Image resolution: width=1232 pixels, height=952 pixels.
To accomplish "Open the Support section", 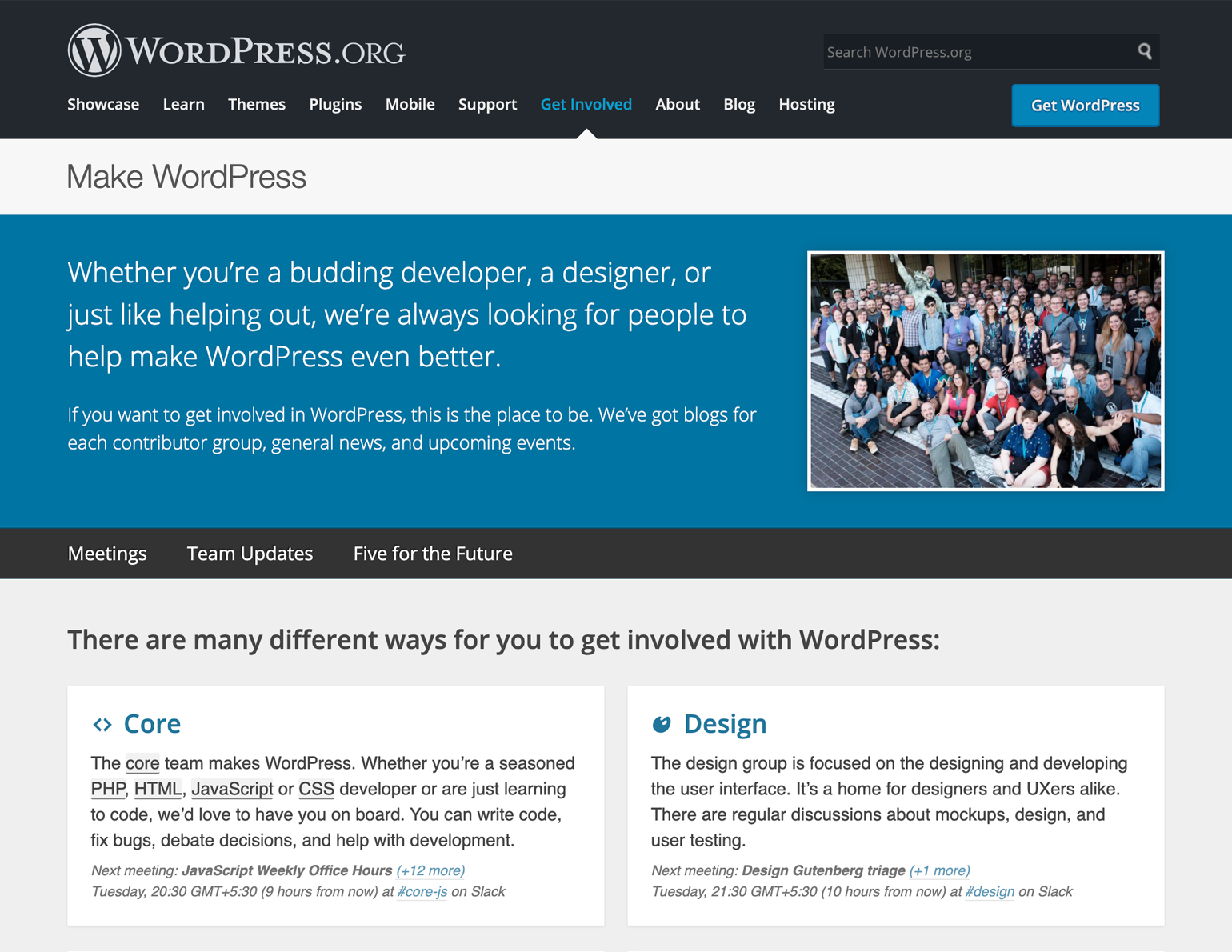I will (x=487, y=104).
